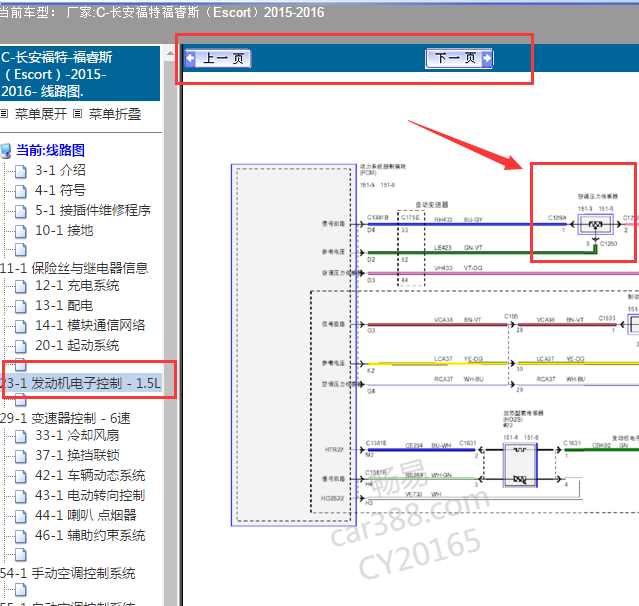Select 23-1 发动机电子控制 - 1.5L

pos(81,383)
